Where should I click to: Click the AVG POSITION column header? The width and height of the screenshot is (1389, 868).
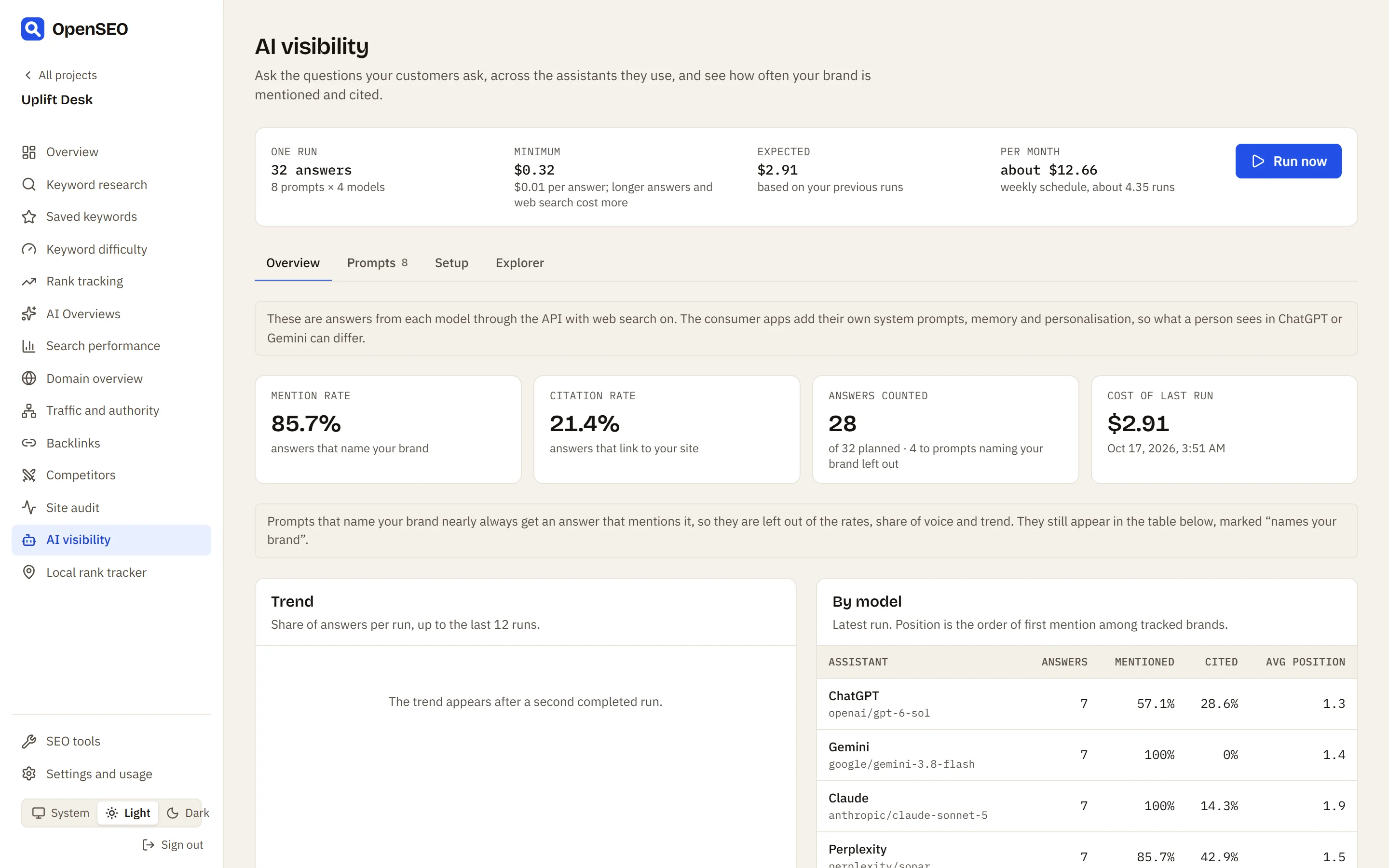coord(1305,662)
